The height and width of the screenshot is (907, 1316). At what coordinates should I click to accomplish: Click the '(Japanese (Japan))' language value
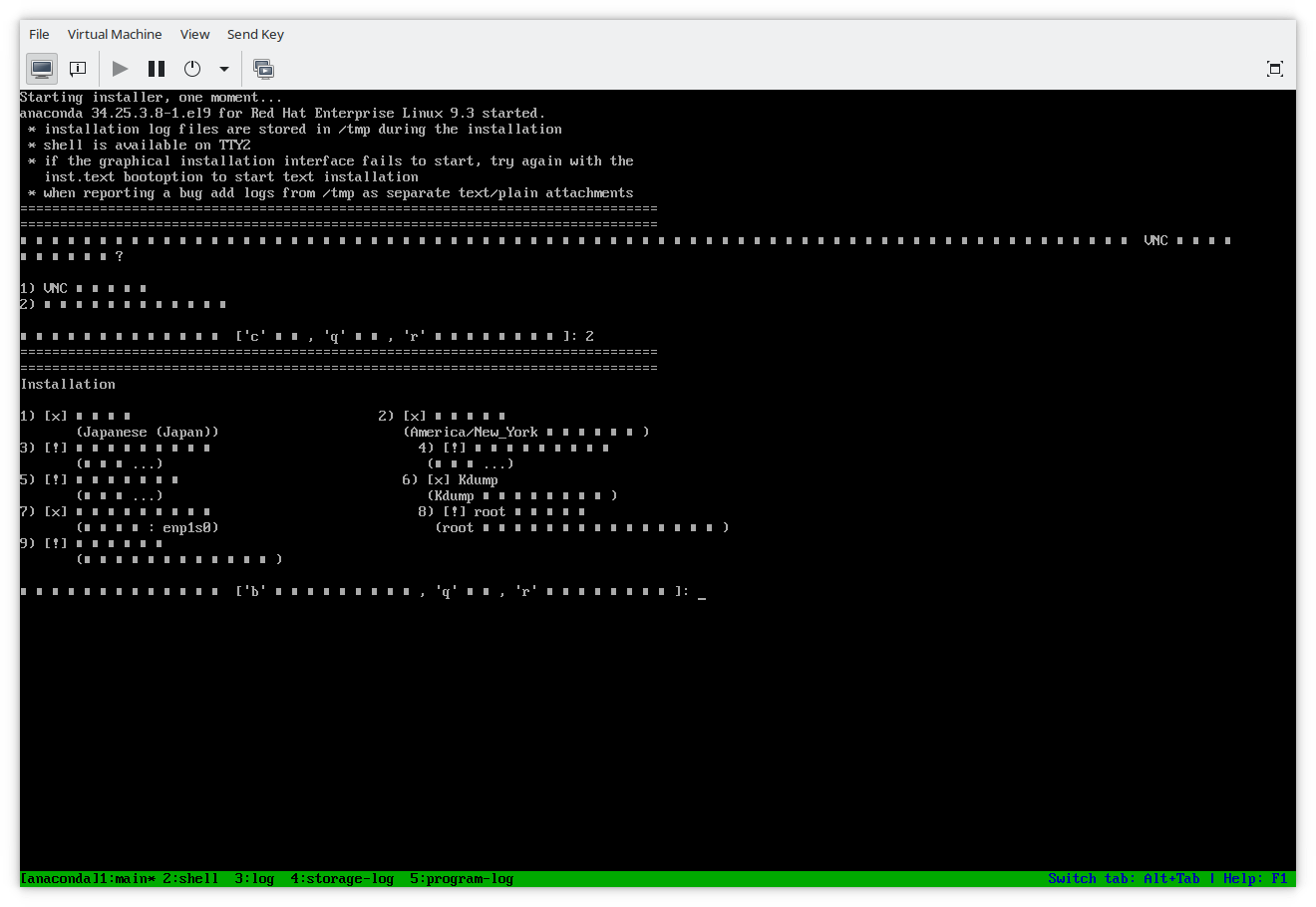click(x=148, y=433)
